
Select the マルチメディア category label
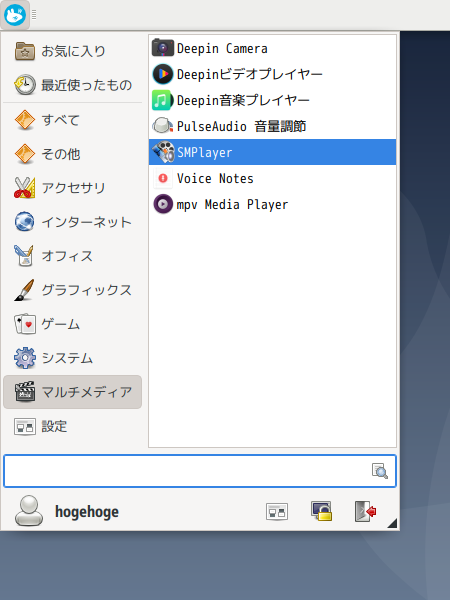pos(86,392)
